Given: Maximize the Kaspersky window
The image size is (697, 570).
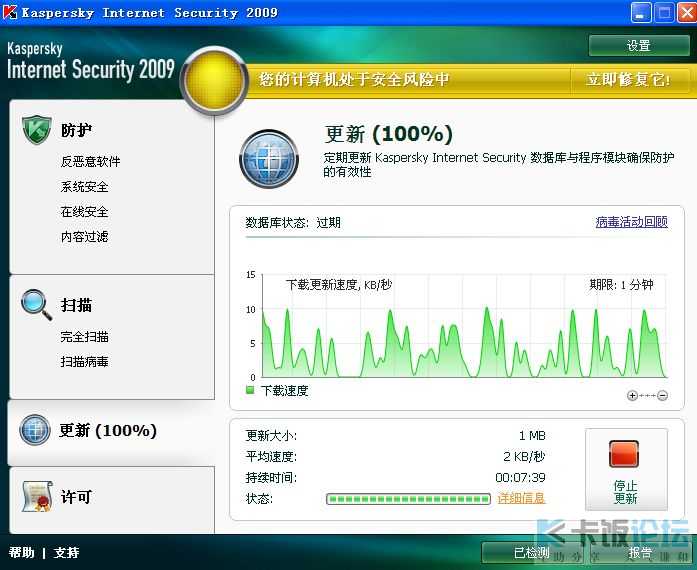Looking at the screenshot, I should tap(664, 12).
